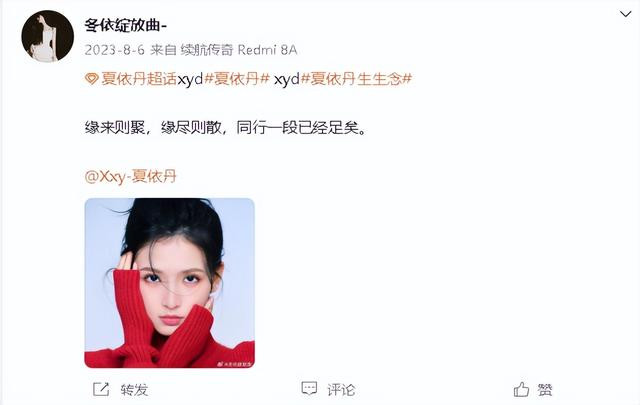The height and width of the screenshot is (405, 640).
Task: Click the xyd text between hashtags
Action: (287, 79)
